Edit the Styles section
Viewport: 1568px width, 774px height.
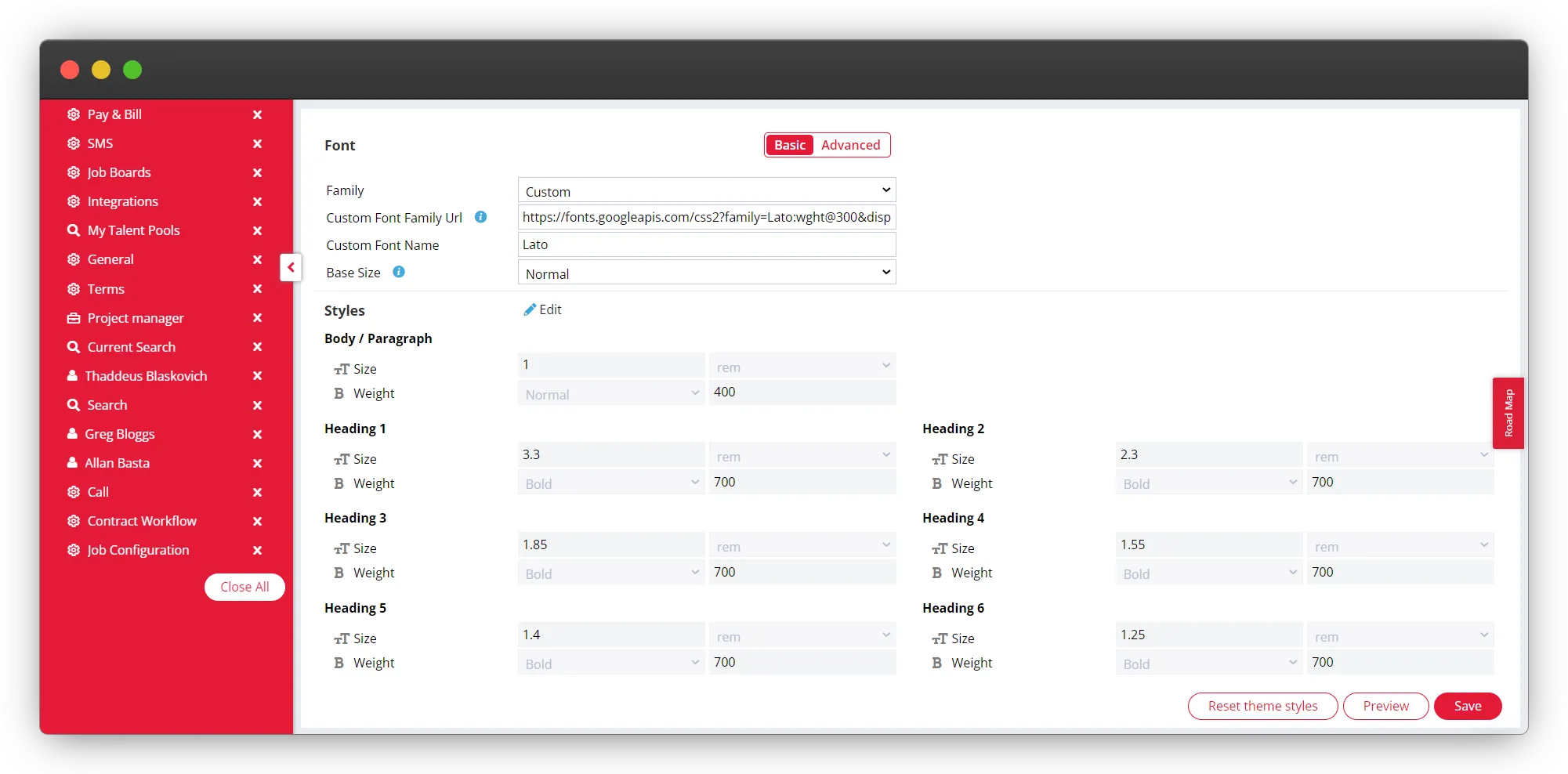point(542,309)
